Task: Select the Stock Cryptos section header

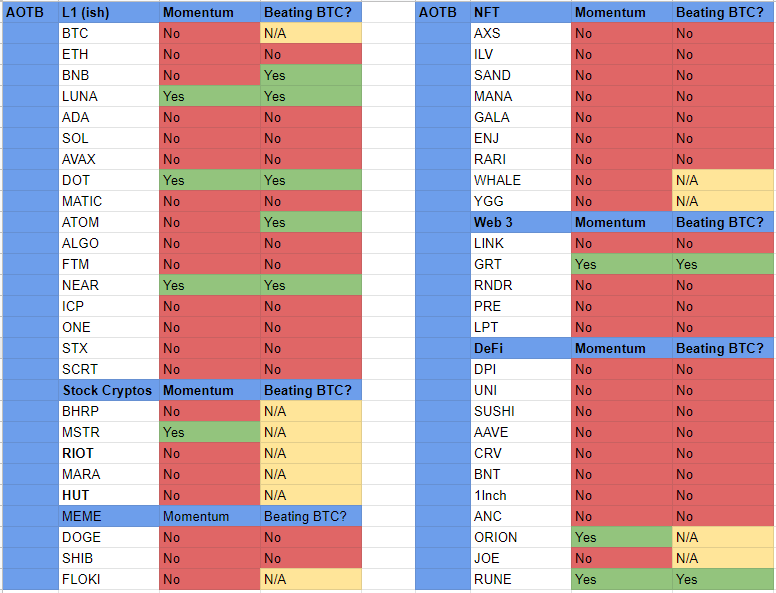Action: pos(108,390)
